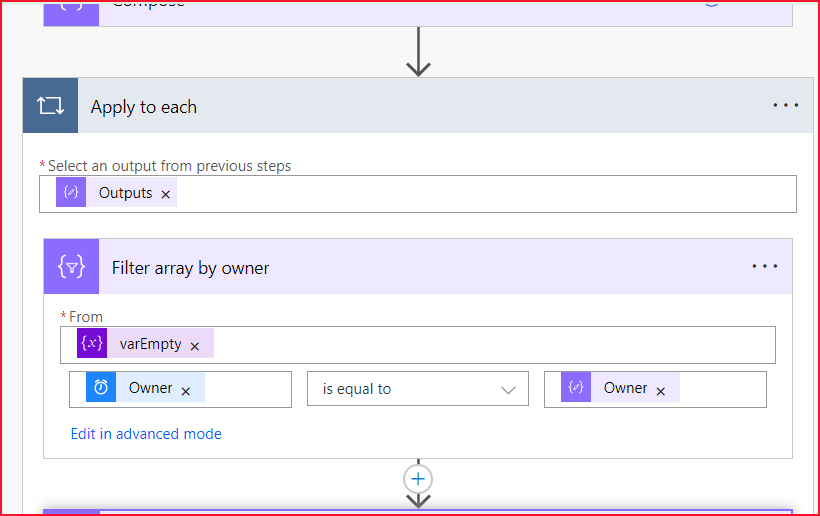Click the blue clock Owner token icon

(x=101, y=387)
